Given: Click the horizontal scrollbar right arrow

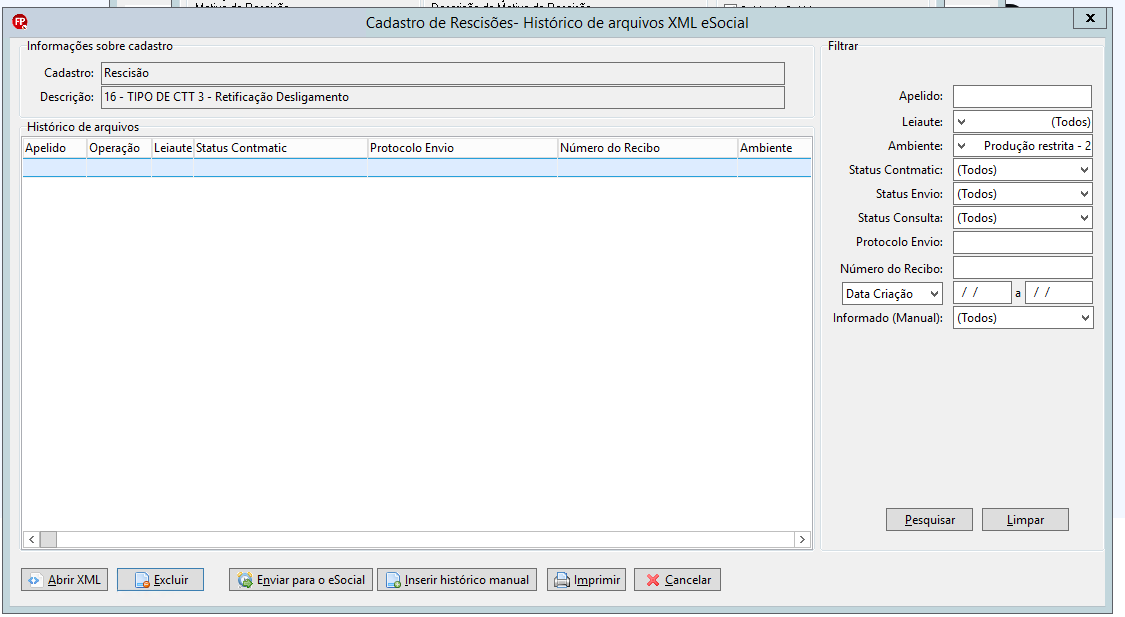Looking at the screenshot, I should click(x=802, y=540).
